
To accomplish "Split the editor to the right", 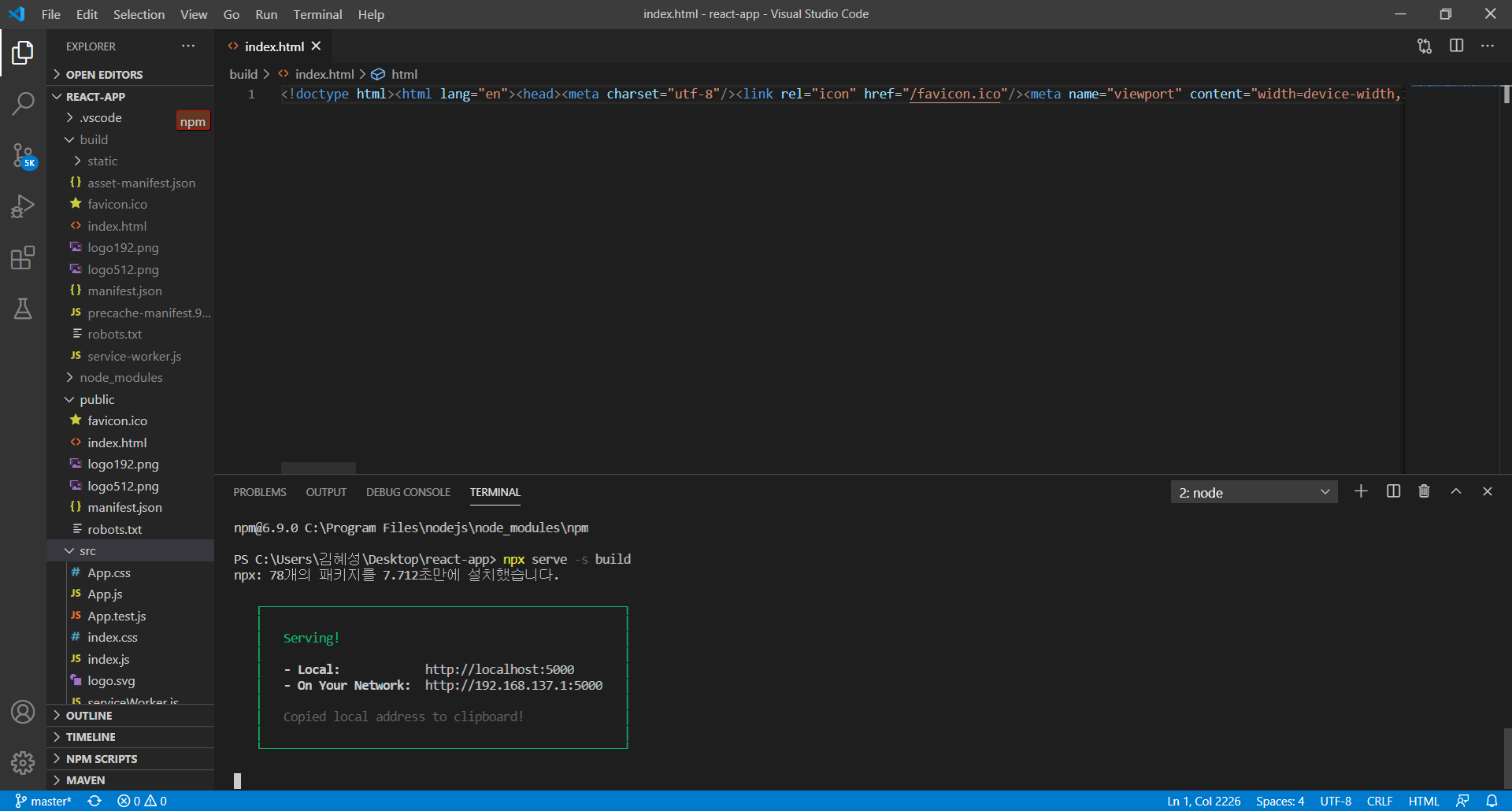I will coord(1456,46).
